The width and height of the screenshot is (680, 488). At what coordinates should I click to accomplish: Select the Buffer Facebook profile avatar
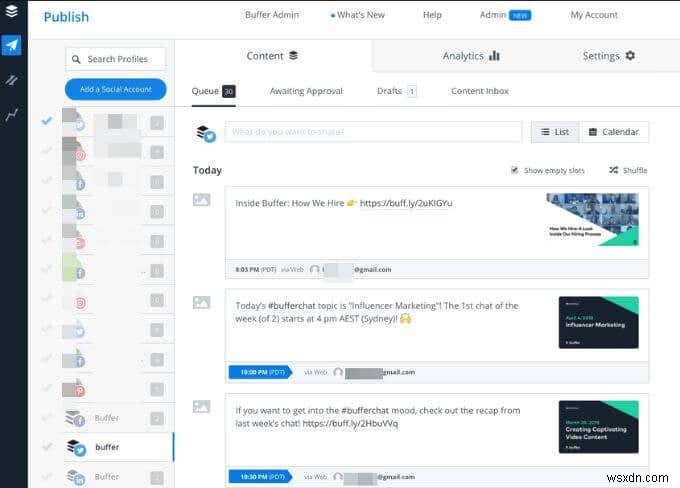75,418
